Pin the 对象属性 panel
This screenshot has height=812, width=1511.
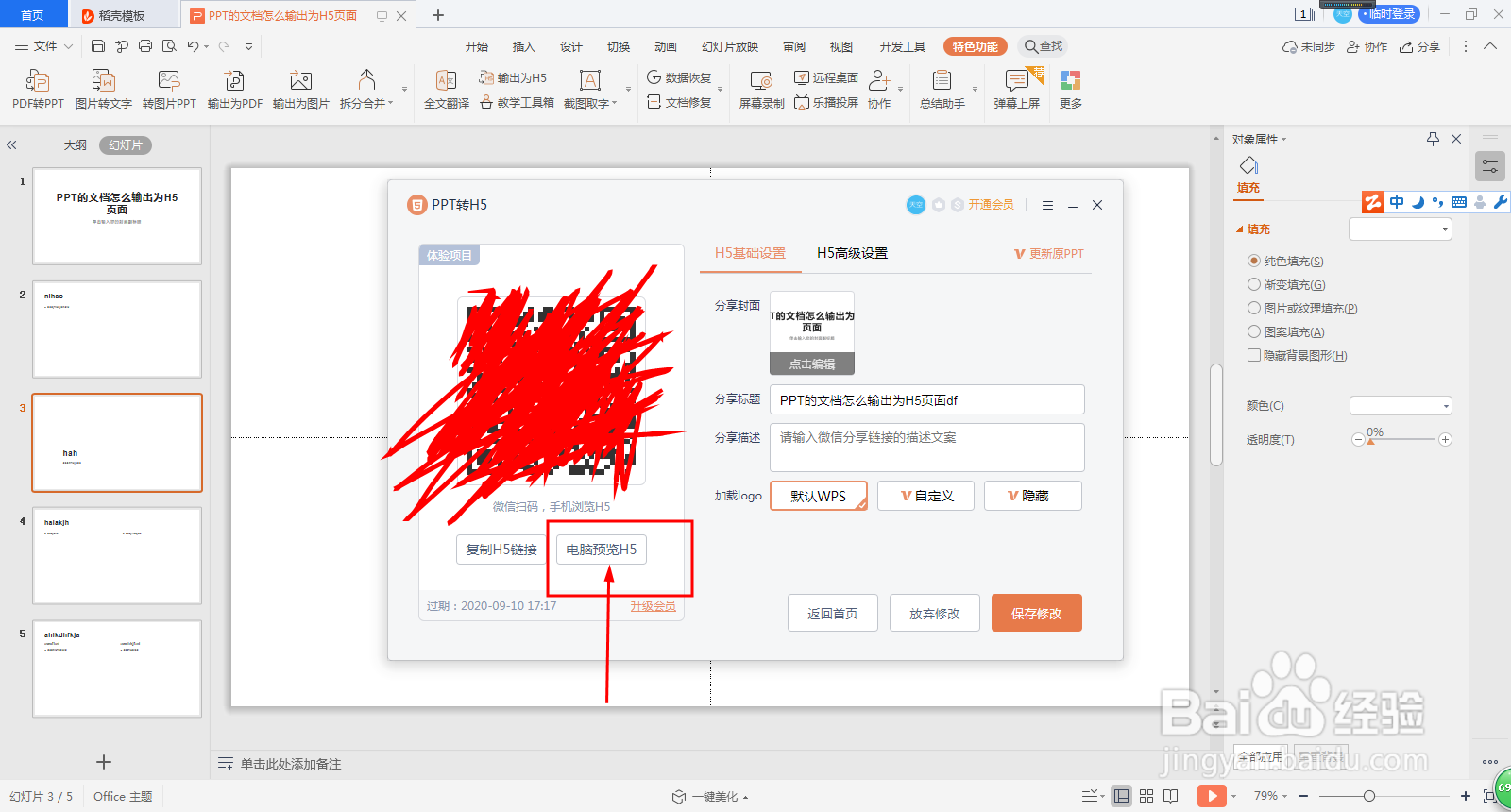pos(1433,139)
